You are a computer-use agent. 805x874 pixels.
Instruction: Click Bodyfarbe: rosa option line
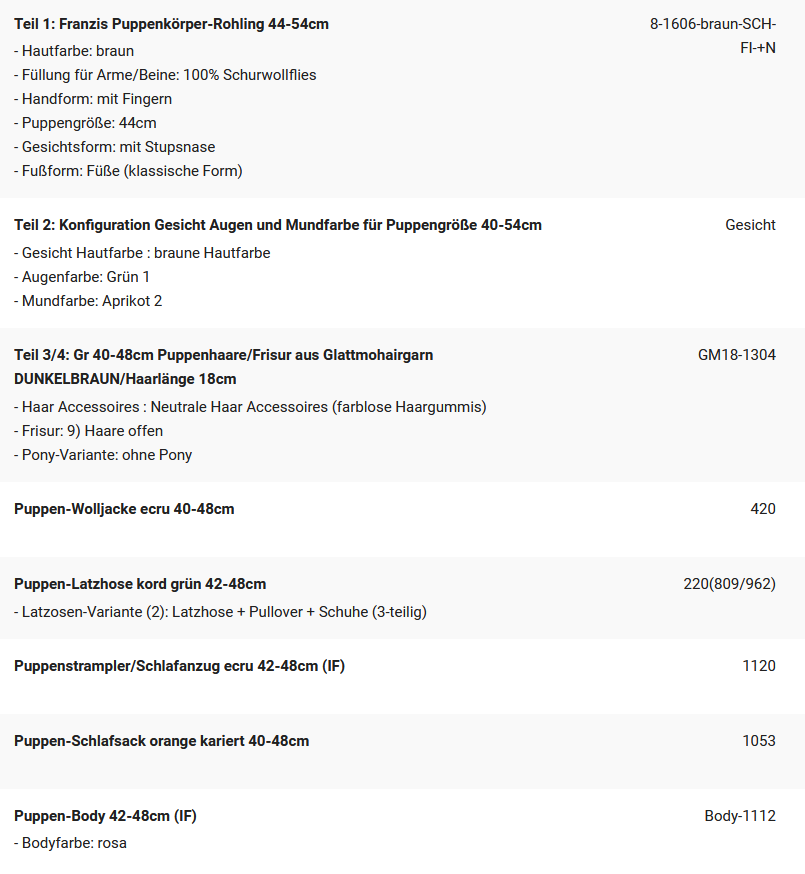click(x=70, y=843)
